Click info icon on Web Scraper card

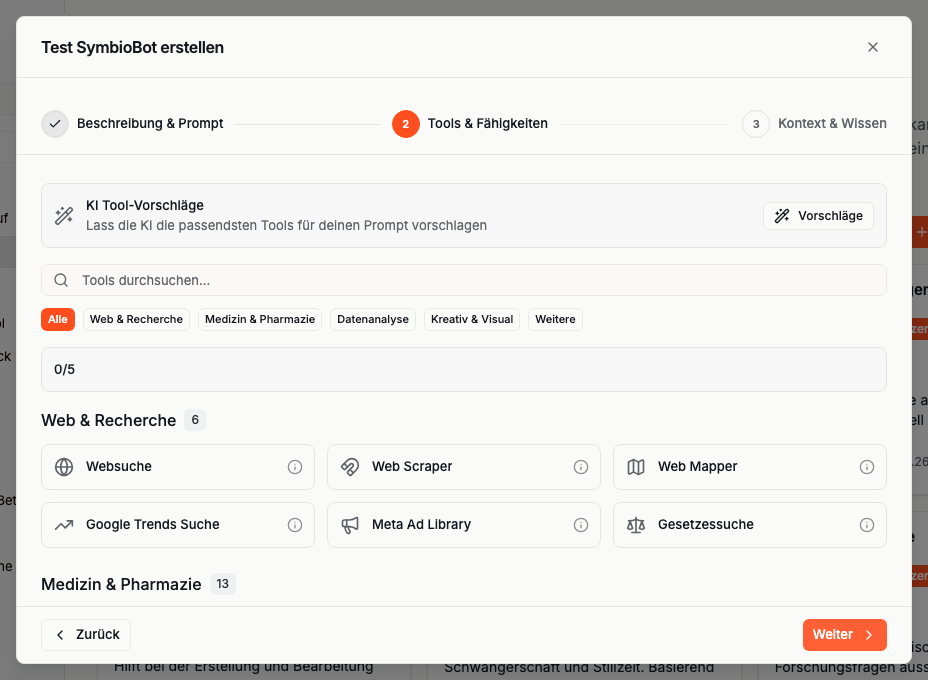tap(581, 467)
